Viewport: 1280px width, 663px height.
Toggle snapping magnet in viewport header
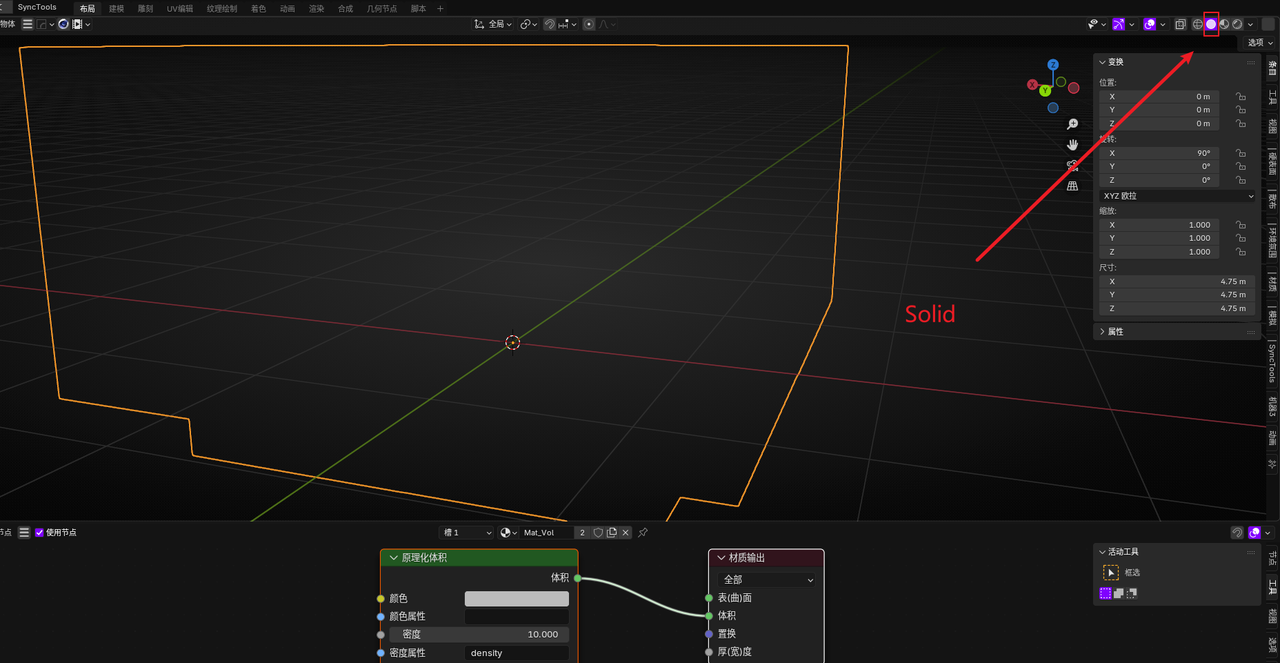[550, 24]
